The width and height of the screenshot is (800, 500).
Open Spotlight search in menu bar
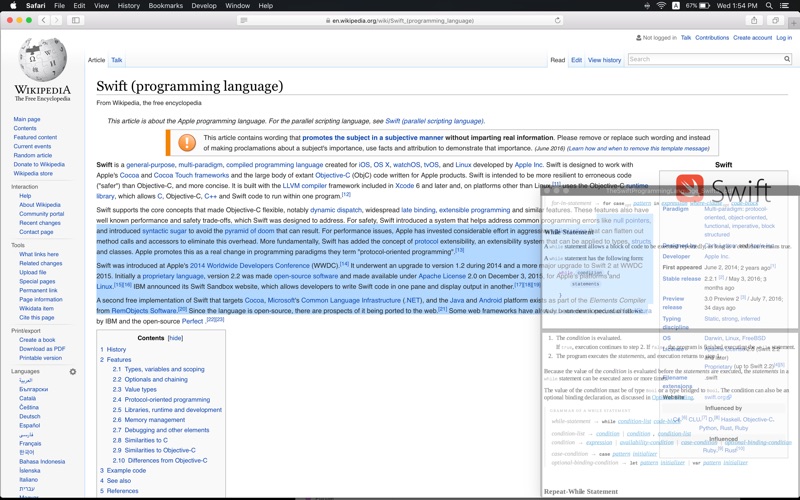pyautogui.click(x=769, y=6)
